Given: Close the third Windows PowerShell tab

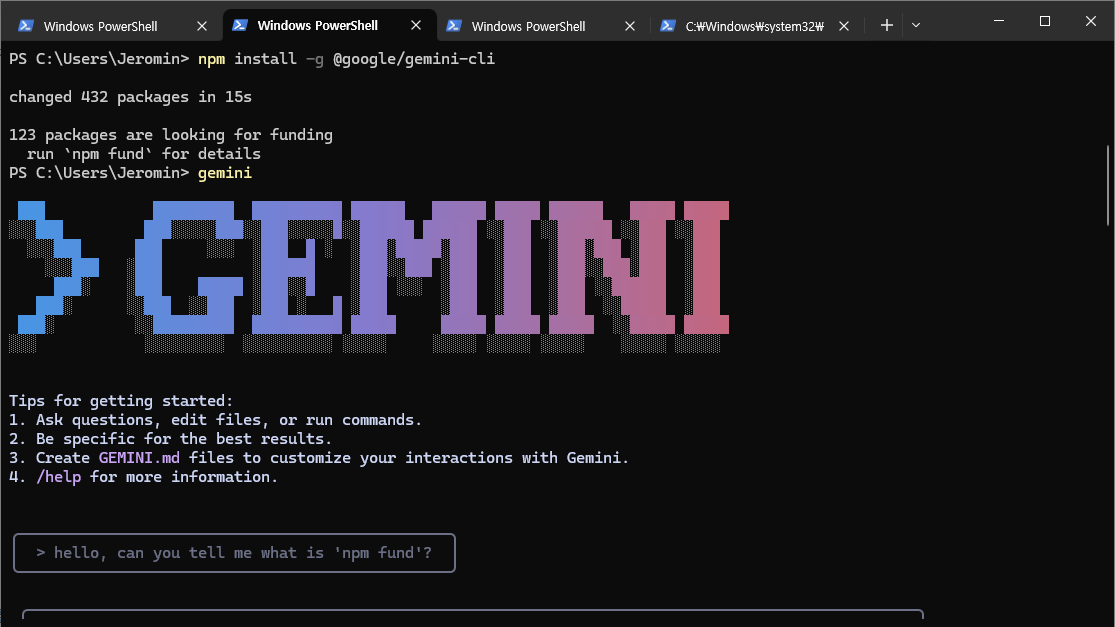Looking at the screenshot, I should 630,26.
